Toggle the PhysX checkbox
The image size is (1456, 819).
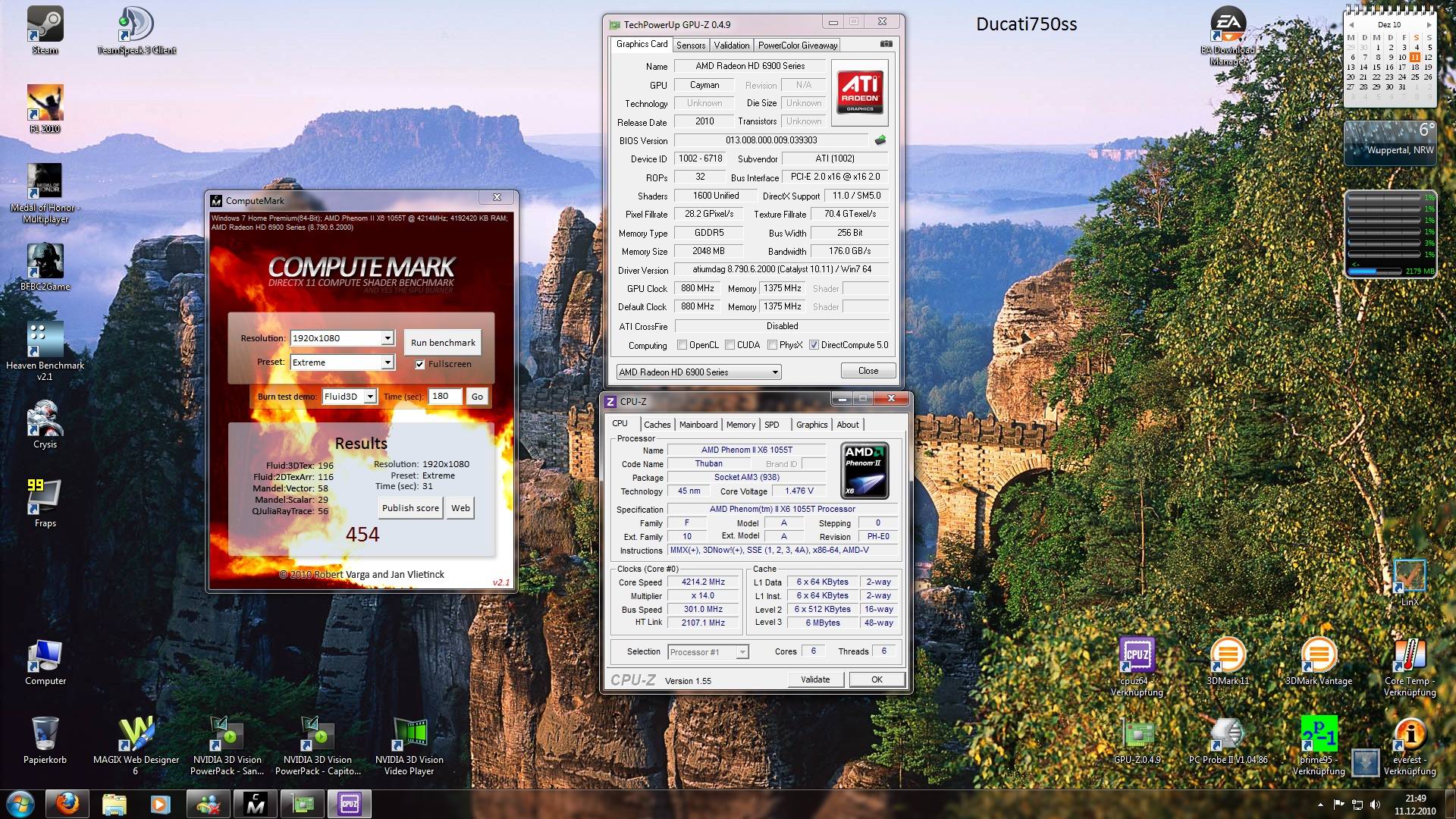(x=772, y=345)
